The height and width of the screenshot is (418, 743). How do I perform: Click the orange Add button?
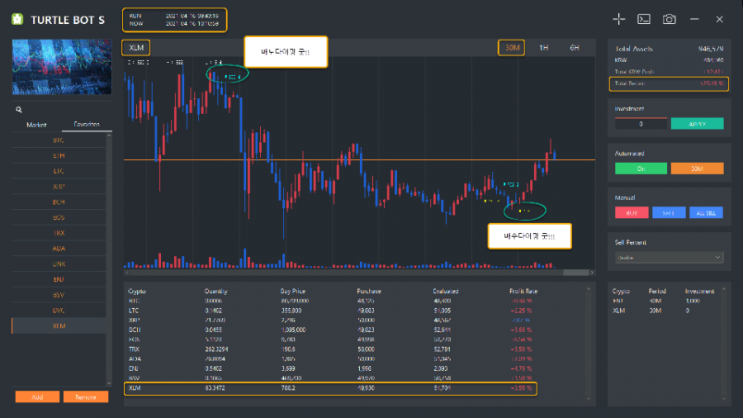point(37,397)
